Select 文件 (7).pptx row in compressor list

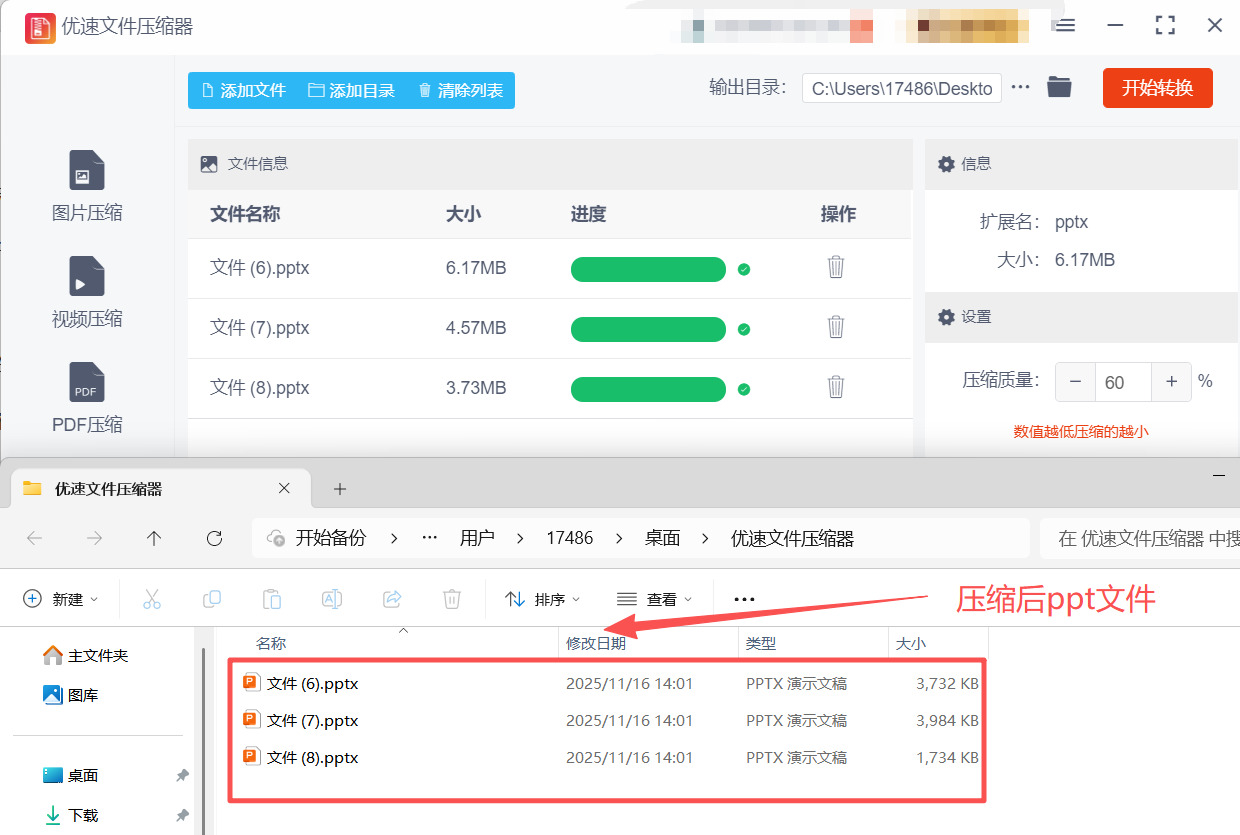click(550, 328)
